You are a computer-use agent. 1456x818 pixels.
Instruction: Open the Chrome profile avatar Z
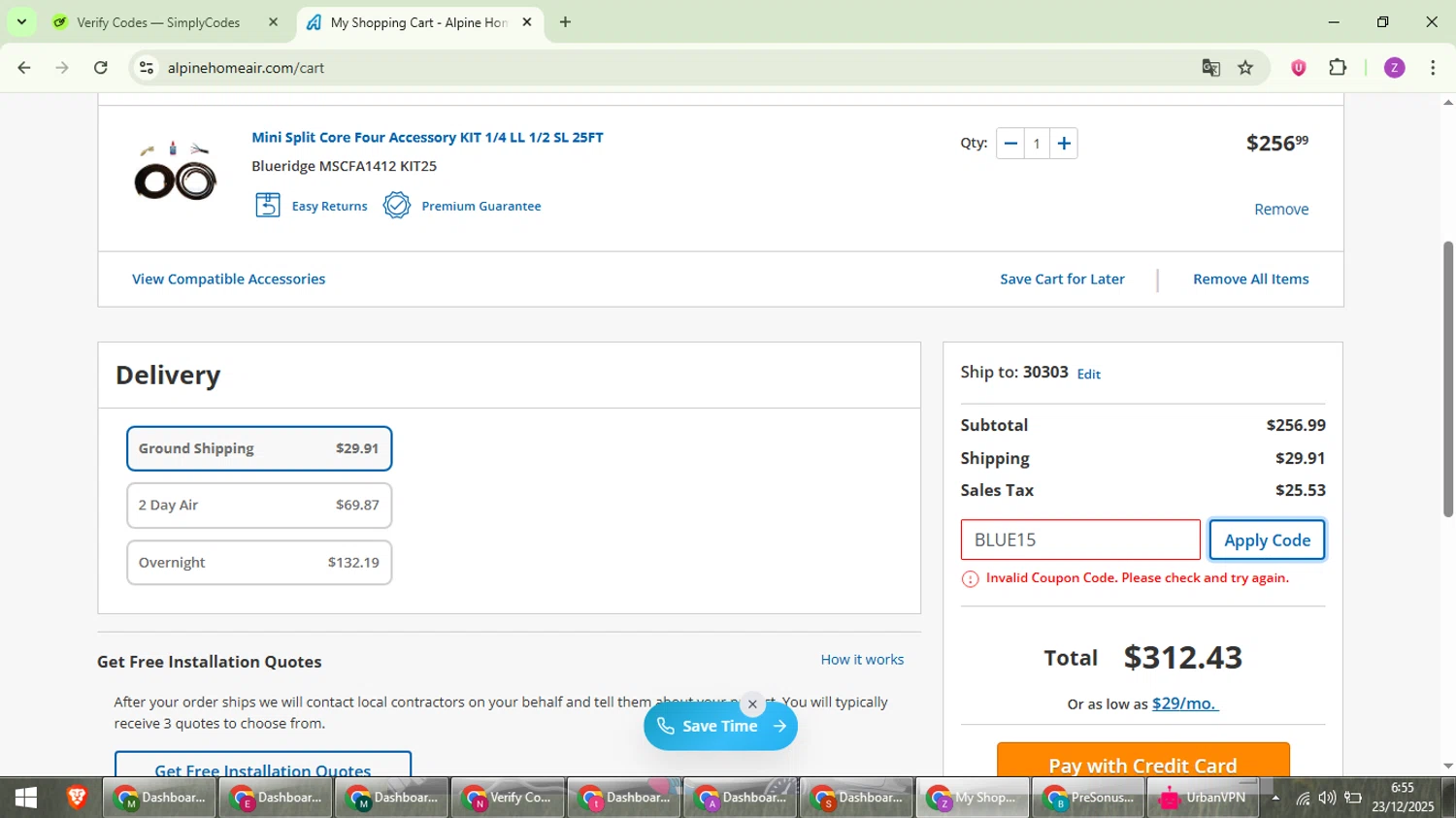click(x=1394, y=68)
